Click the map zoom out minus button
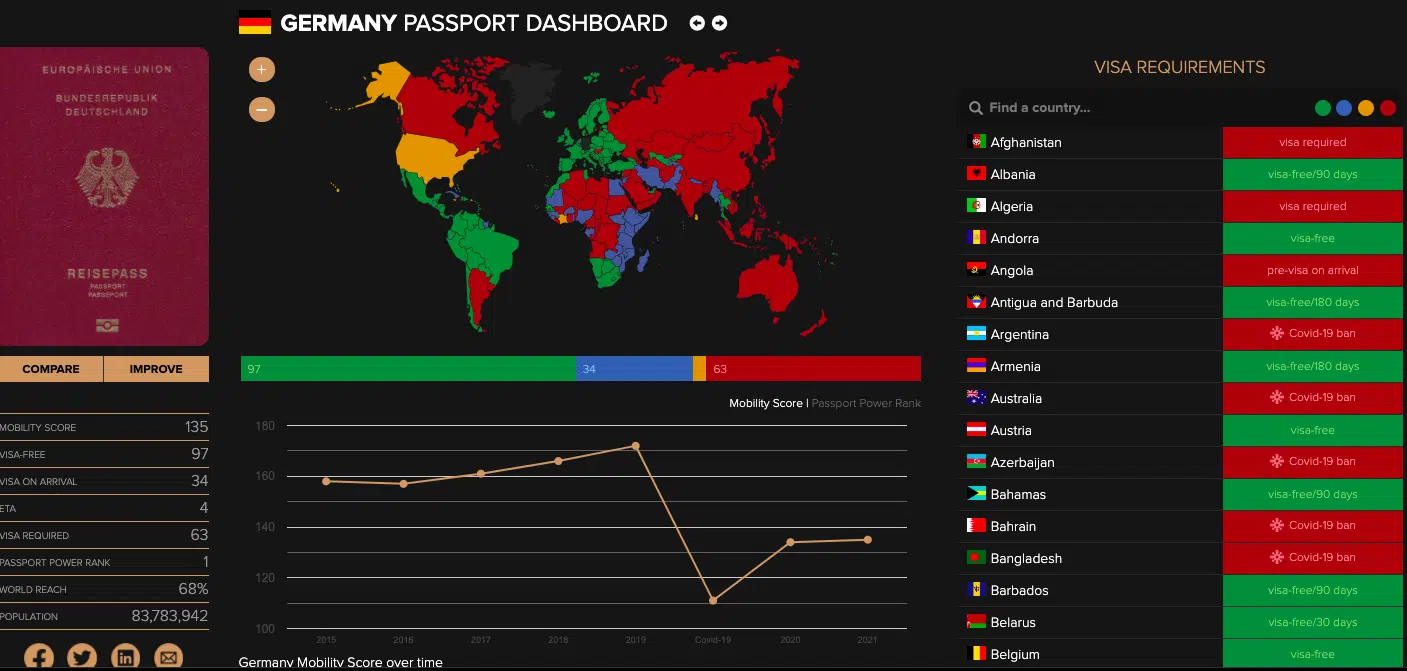This screenshot has height=671, width=1407. click(261, 109)
